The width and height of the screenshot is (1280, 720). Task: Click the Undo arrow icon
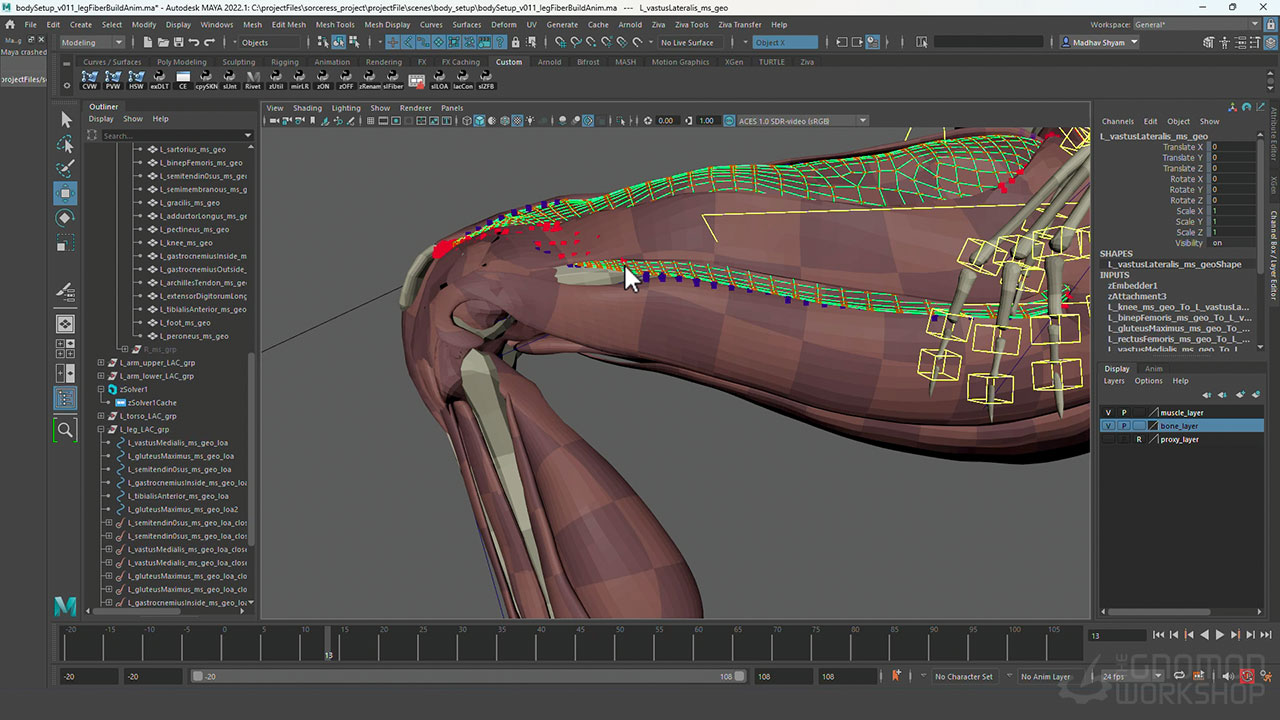[194, 42]
